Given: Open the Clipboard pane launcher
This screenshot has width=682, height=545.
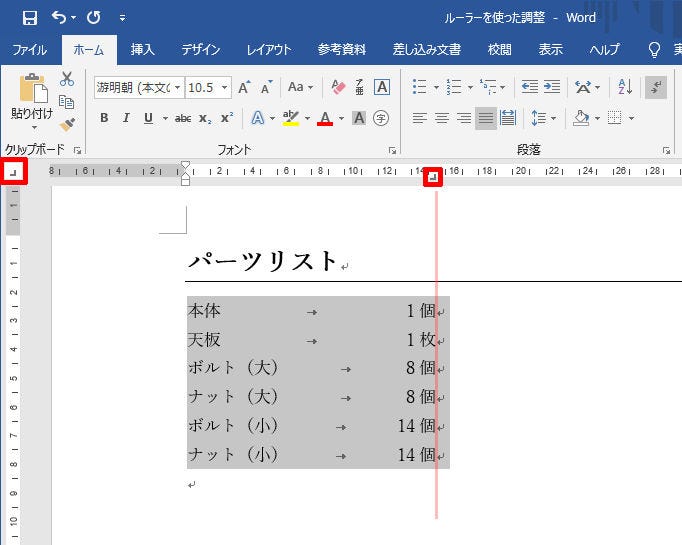Looking at the screenshot, I should (x=77, y=150).
